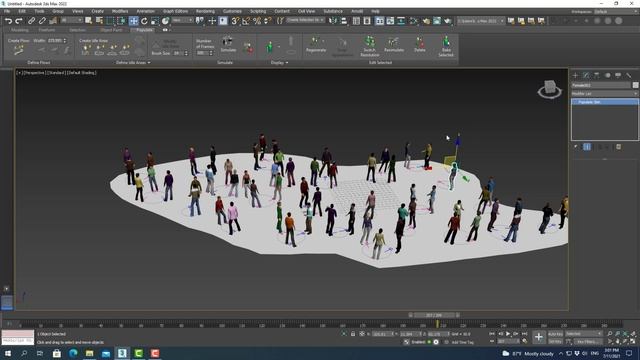Select the Link tool icon

pyautogui.click(x=31, y=21)
